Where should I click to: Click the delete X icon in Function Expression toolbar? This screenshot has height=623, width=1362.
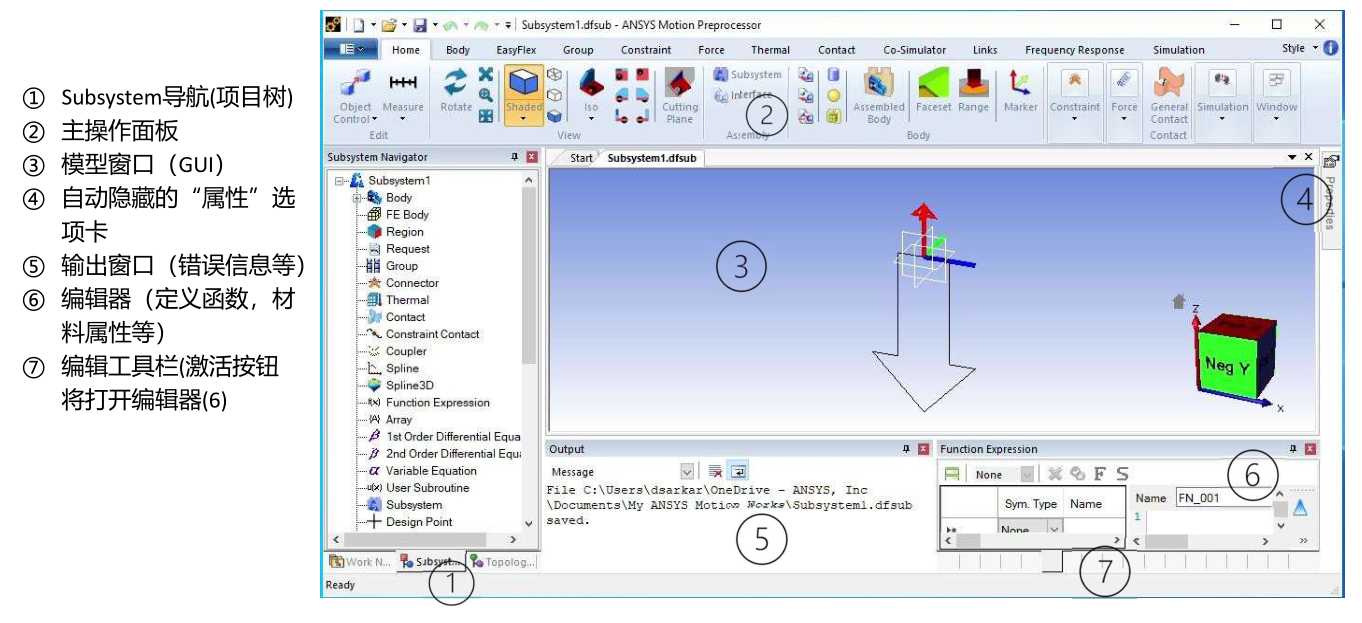tap(1055, 474)
